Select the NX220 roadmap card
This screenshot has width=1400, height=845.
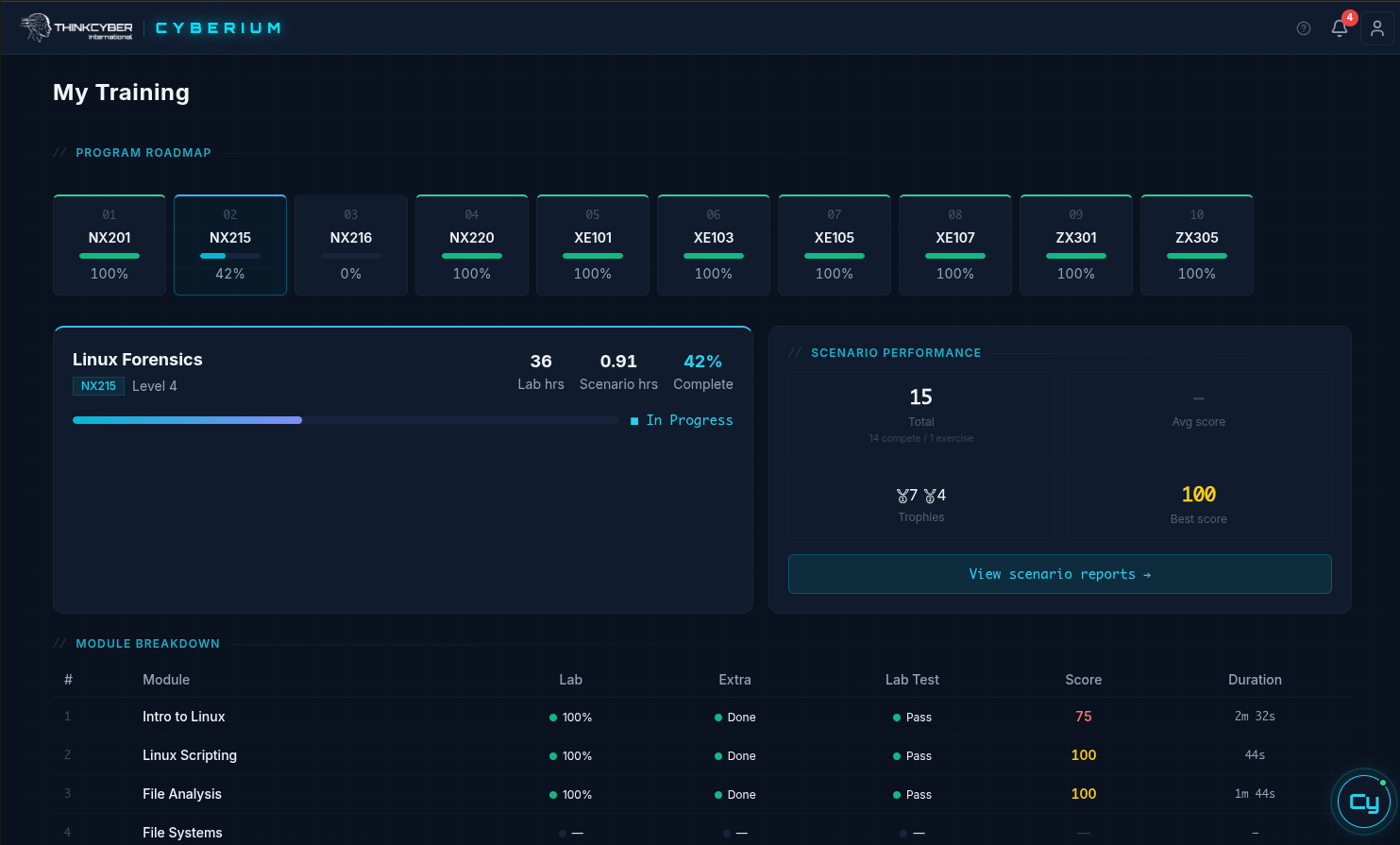pos(472,245)
